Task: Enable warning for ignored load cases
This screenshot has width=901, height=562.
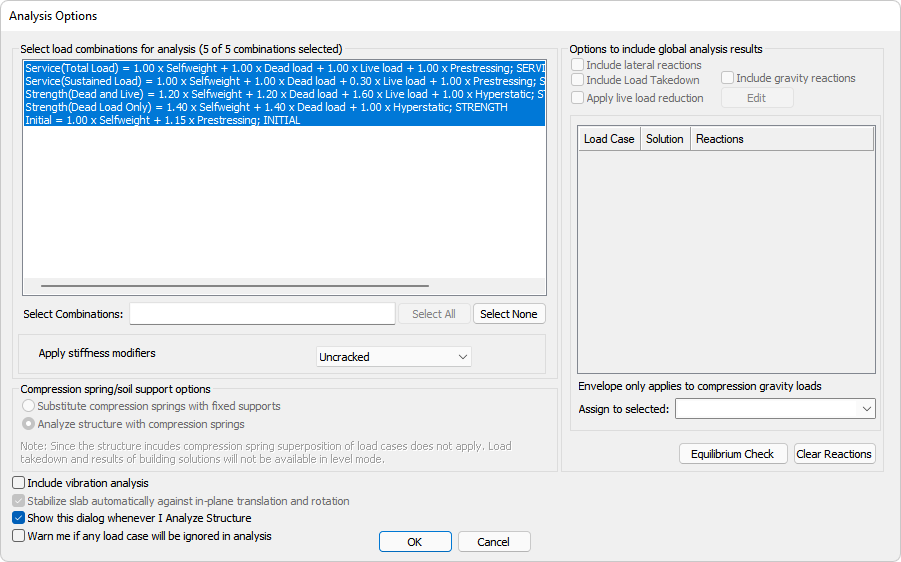Action: pos(19,536)
